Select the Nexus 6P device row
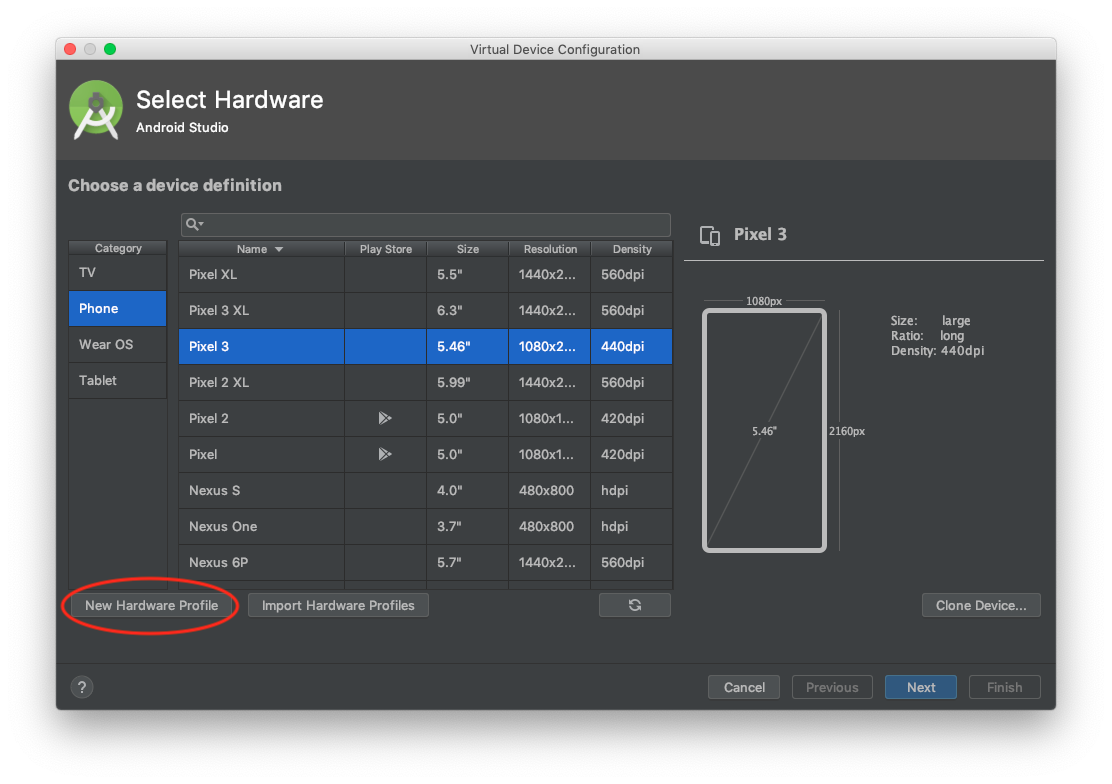This screenshot has width=1112, height=784. click(x=426, y=563)
